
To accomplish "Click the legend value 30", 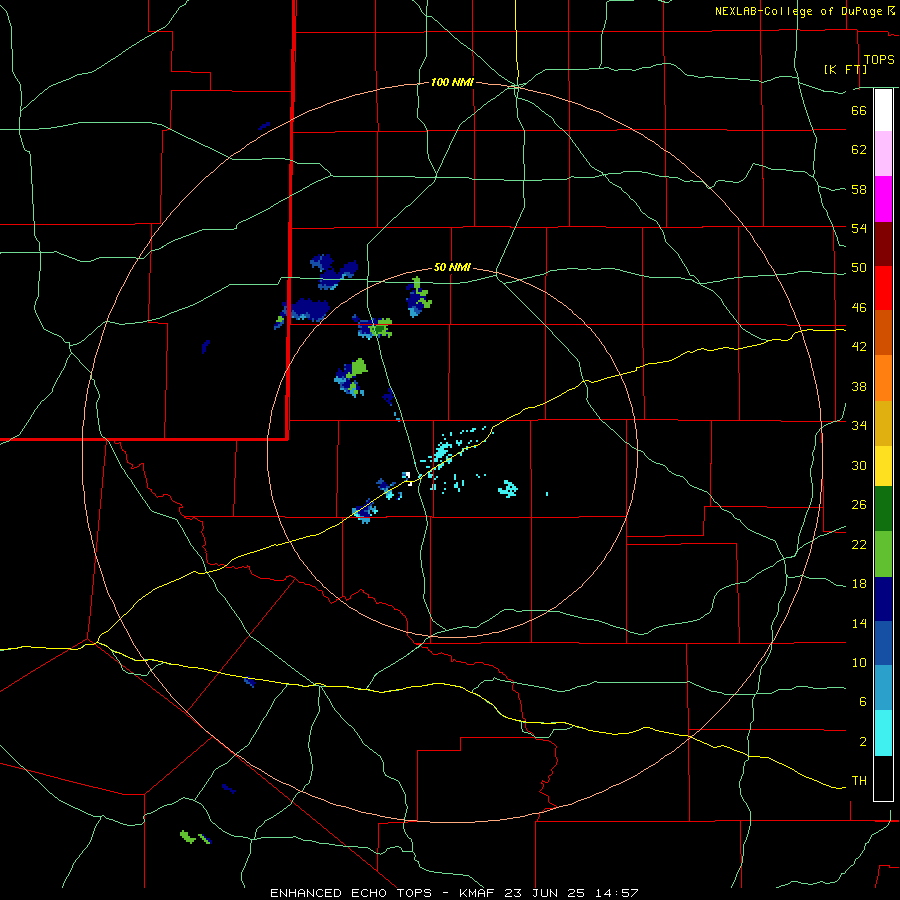I will pyautogui.click(x=859, y=465).
